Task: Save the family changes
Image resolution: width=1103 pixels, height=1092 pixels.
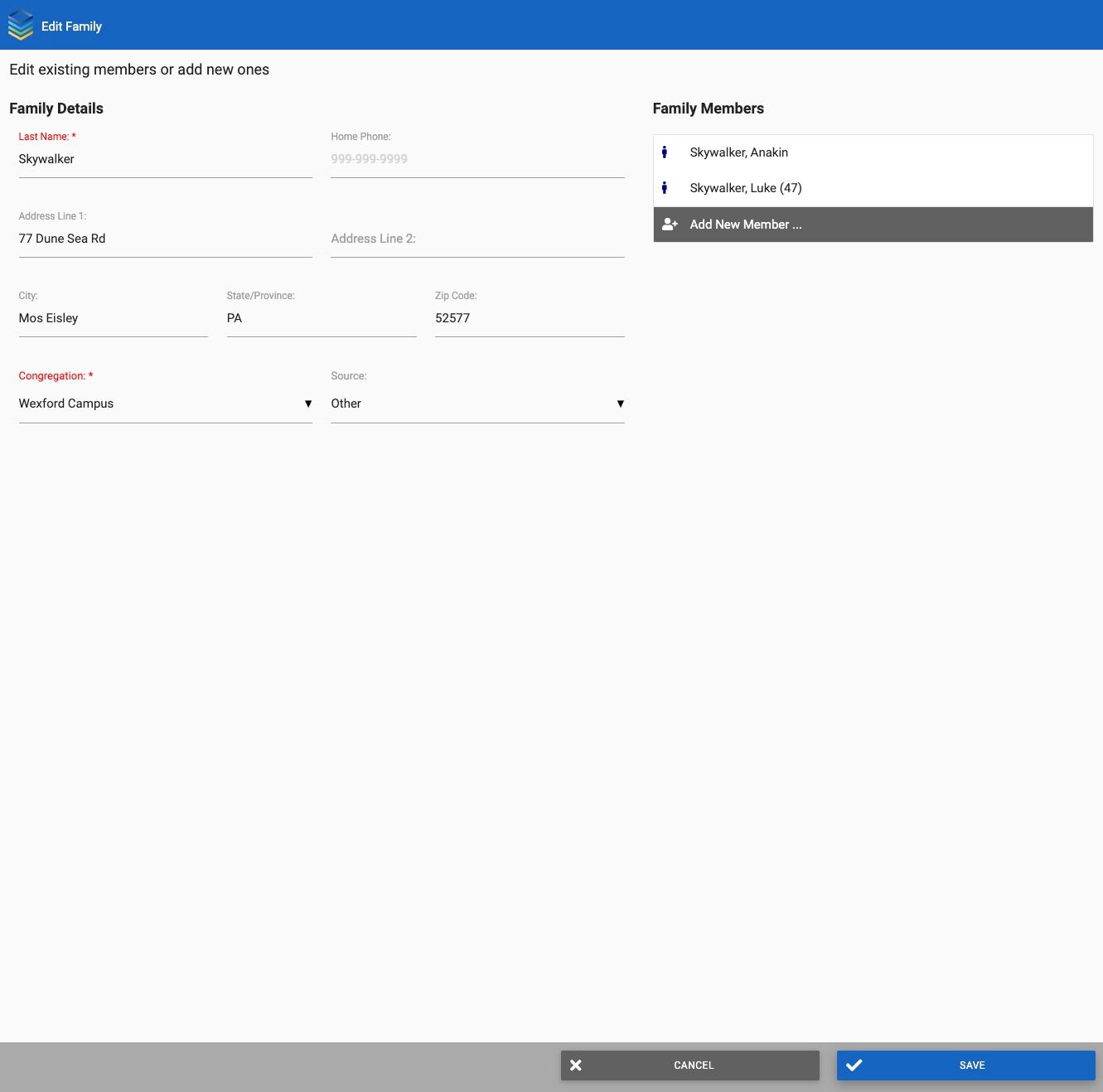Action: click(966, 1065)
